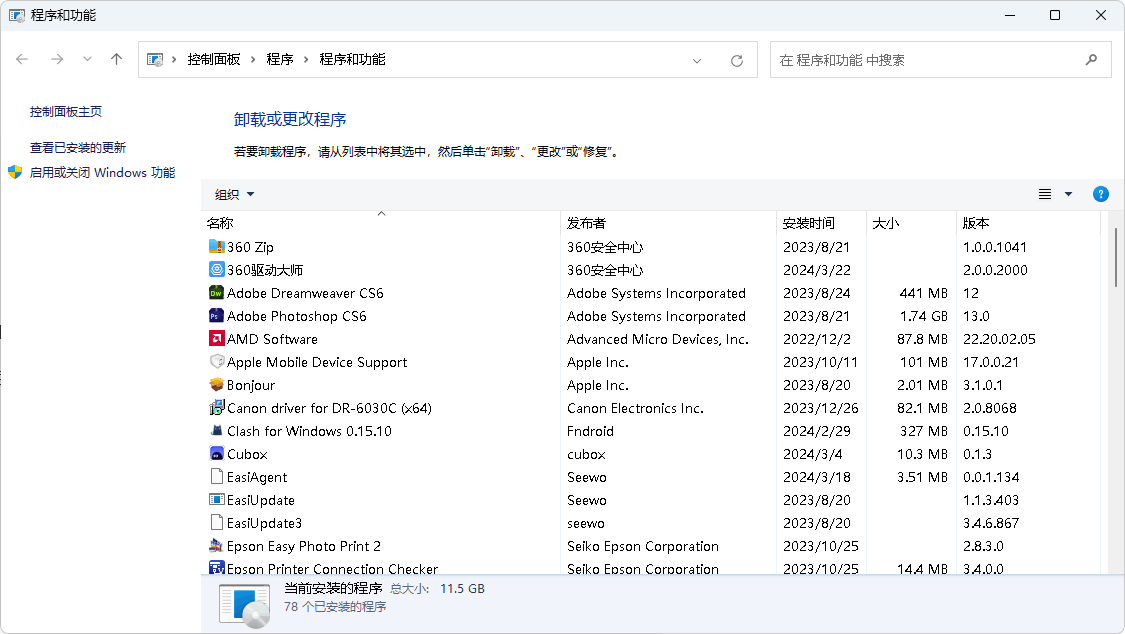Navigate to 程序 breadcrumb
1125x634 pixels.
[x=280, y=60]
